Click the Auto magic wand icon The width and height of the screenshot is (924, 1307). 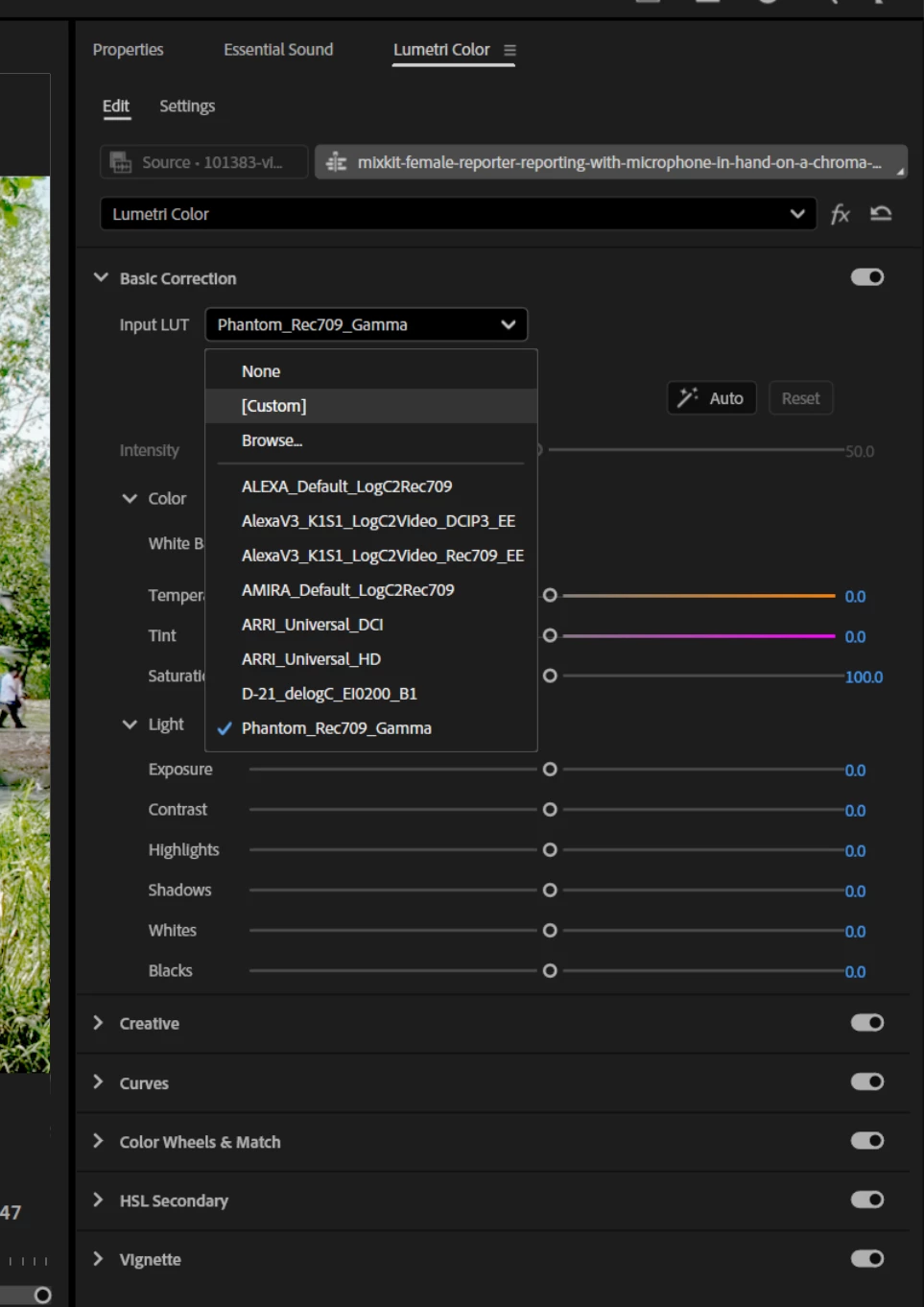point(687,397)
